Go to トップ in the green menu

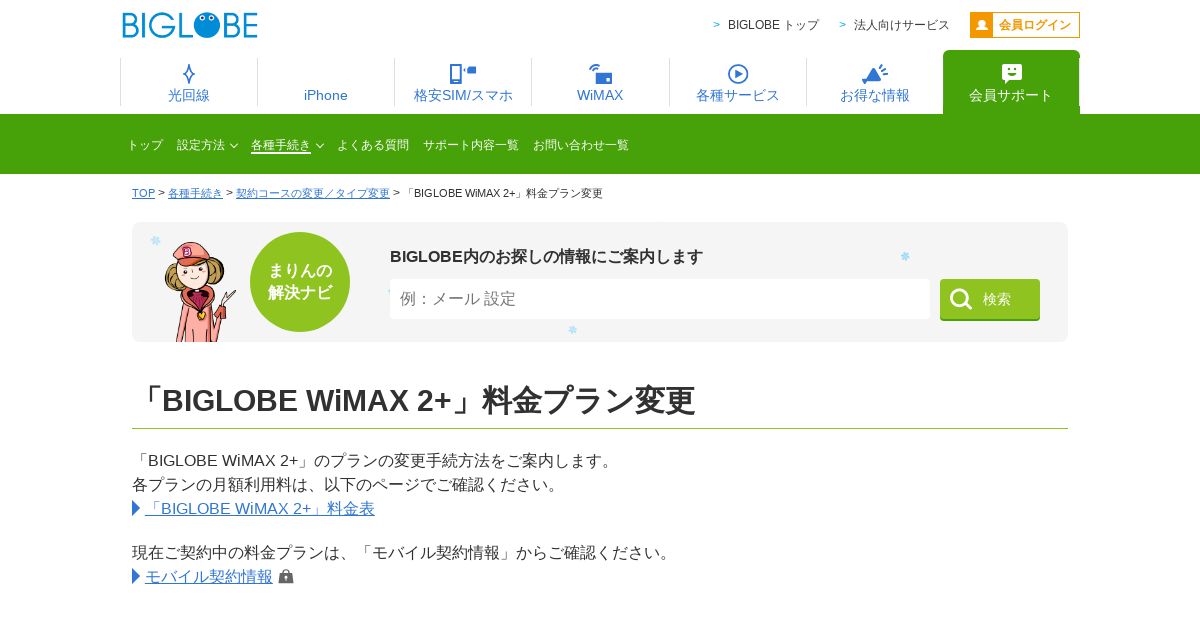pos(145,145)
